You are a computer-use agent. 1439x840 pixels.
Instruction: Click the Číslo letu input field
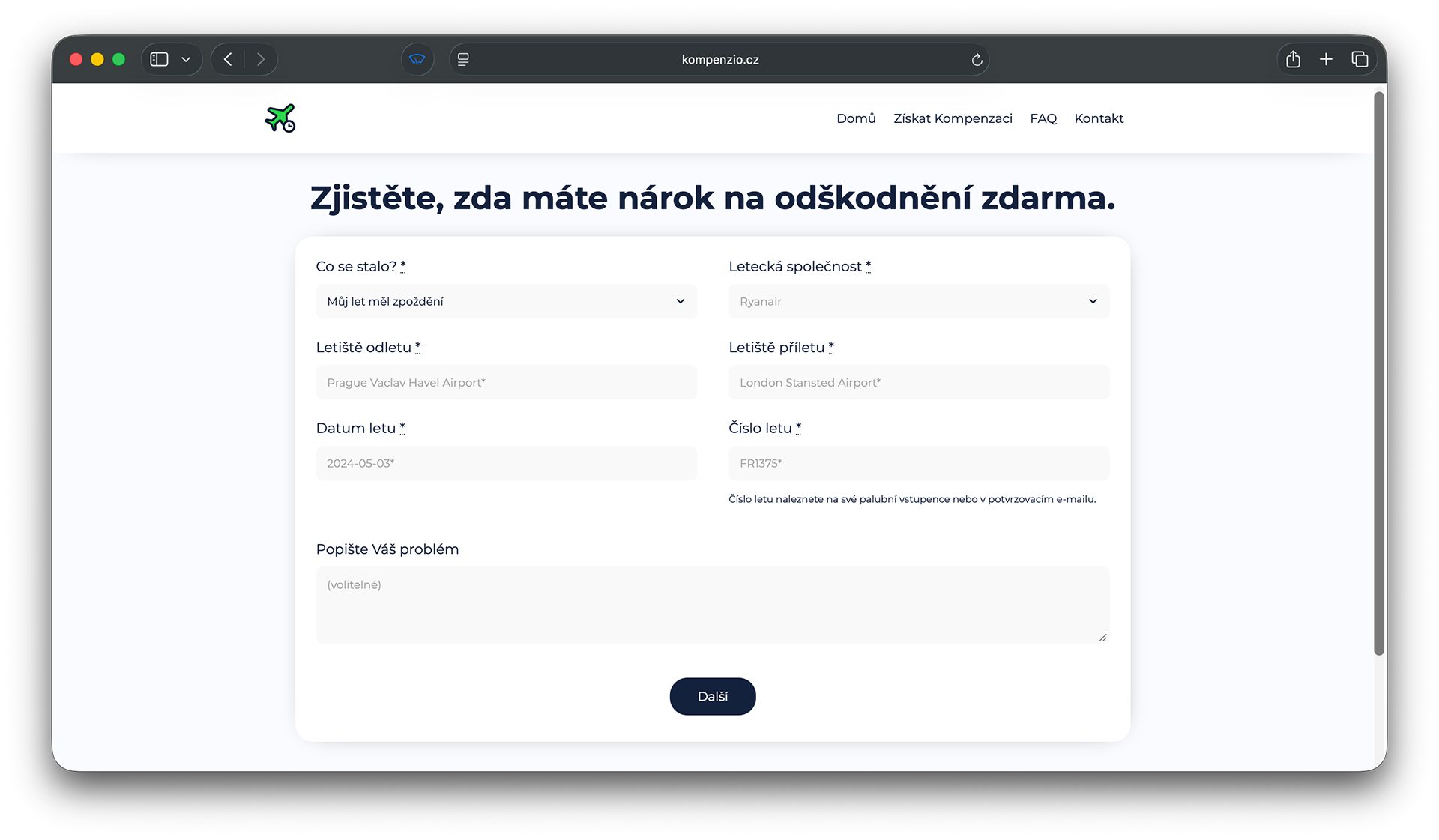[918, 463]
